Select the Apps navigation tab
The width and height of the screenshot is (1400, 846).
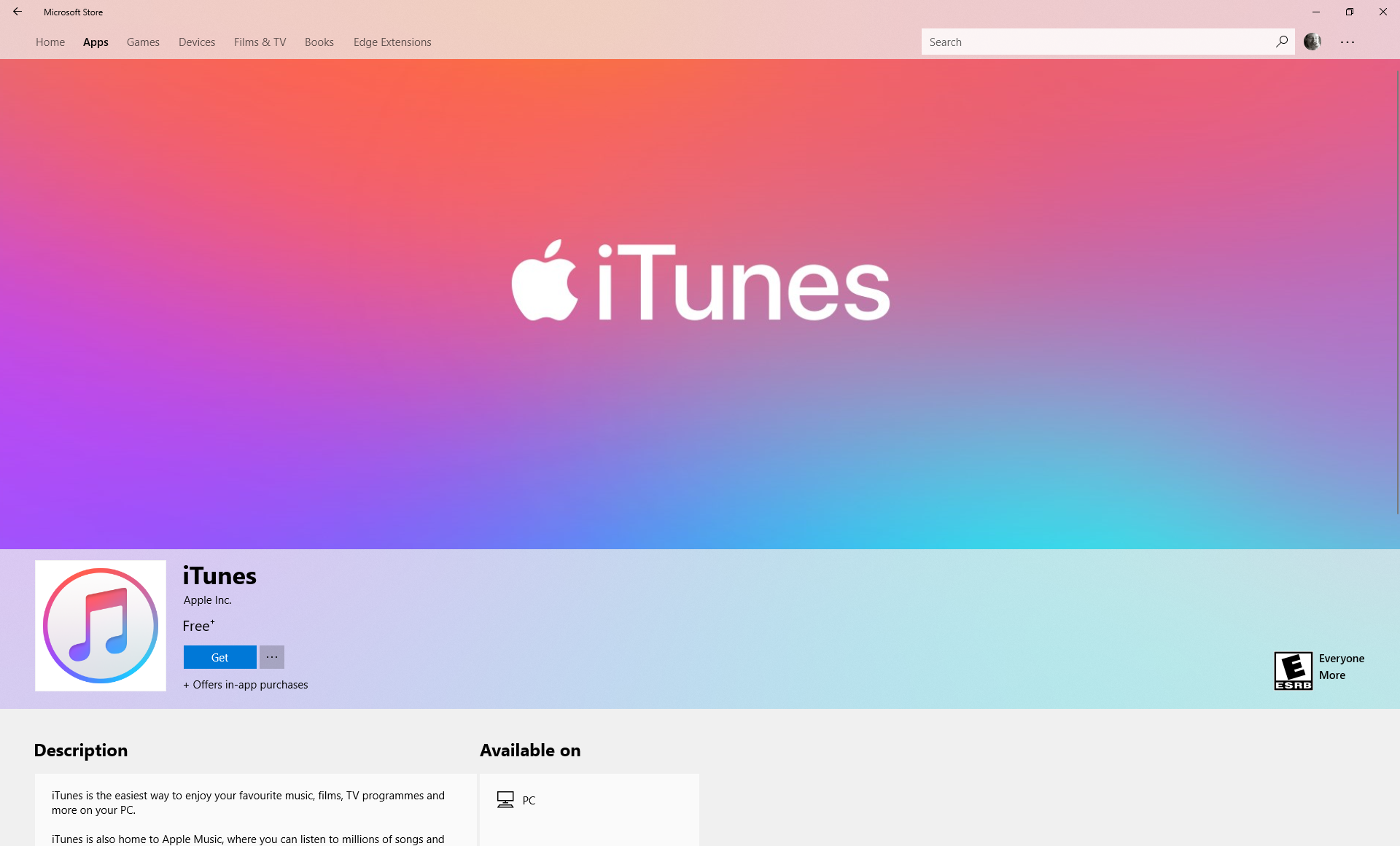95,42
